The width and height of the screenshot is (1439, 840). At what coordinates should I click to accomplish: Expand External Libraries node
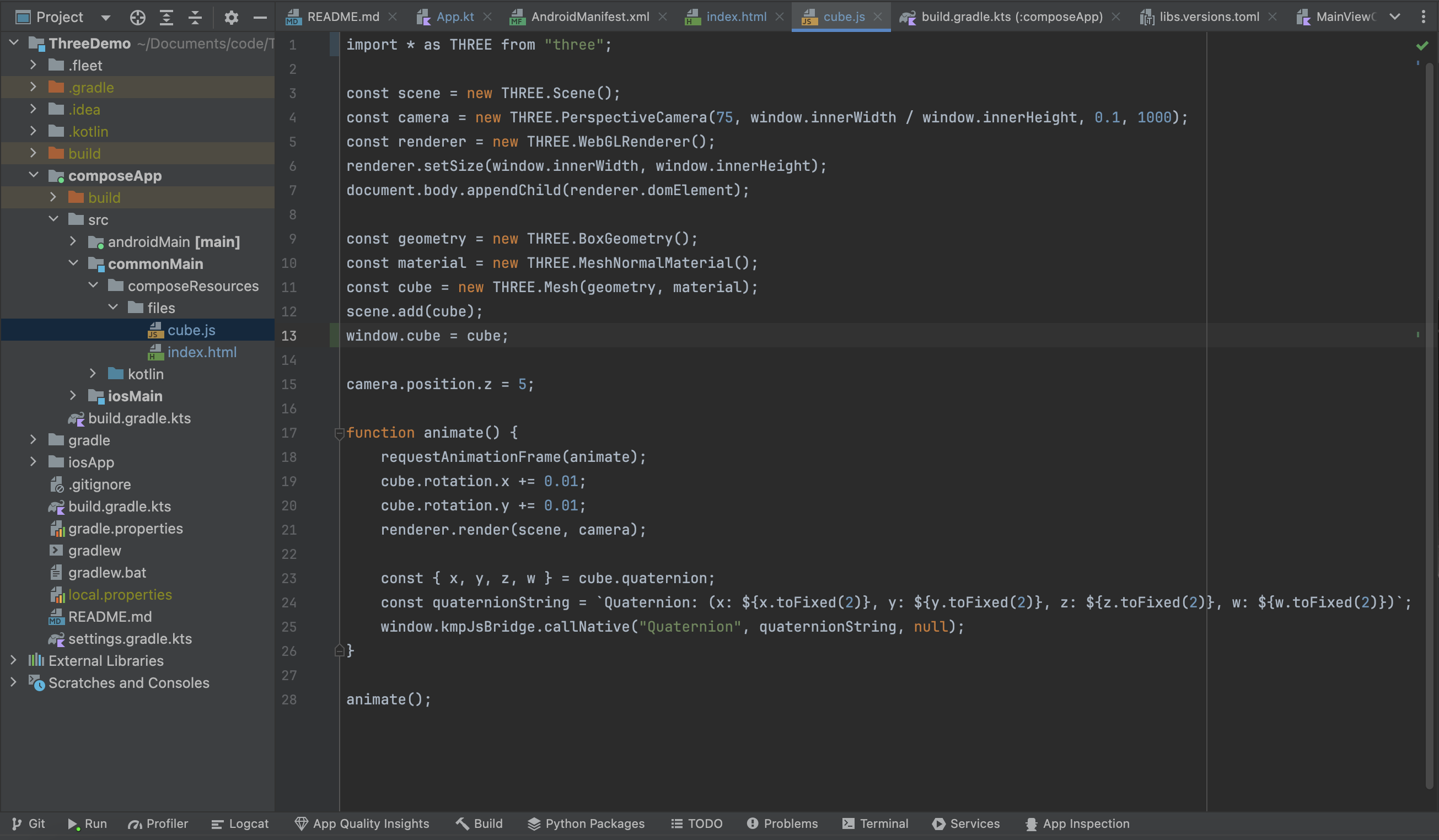coord(13,660)
